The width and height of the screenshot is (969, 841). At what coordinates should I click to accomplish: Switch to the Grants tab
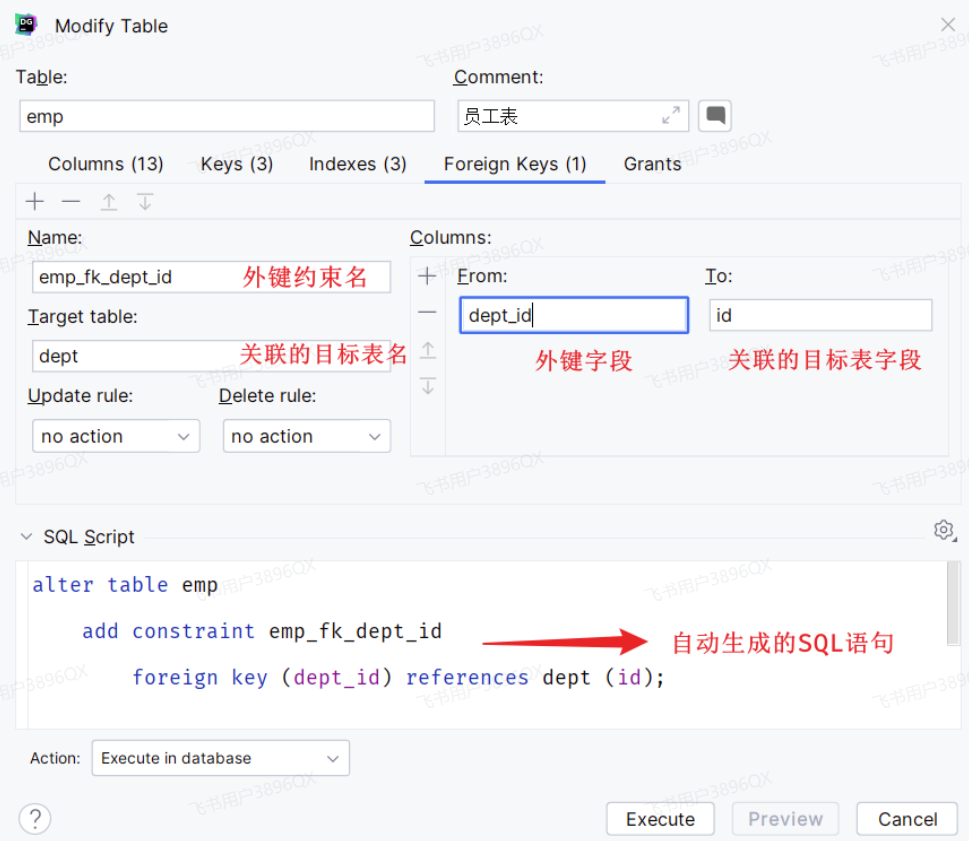tap(653, 164)
